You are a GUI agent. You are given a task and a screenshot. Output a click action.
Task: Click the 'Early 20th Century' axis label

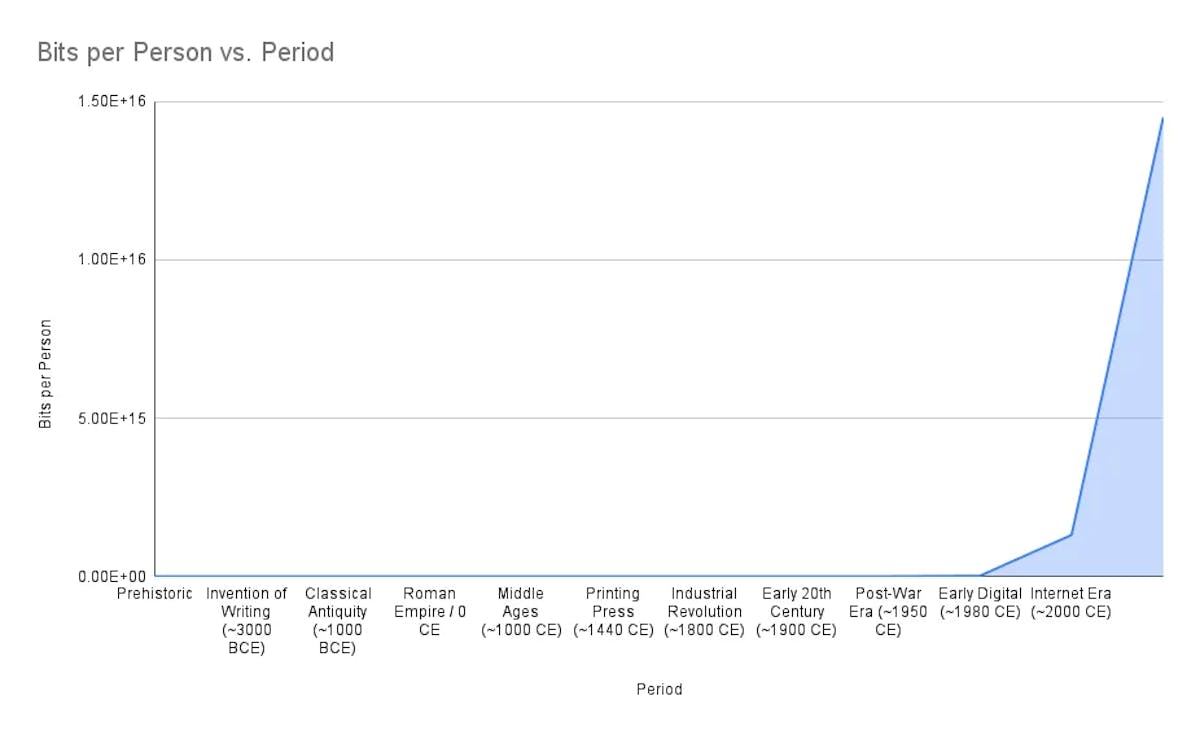pyautogui.click(x=796, y=611)
